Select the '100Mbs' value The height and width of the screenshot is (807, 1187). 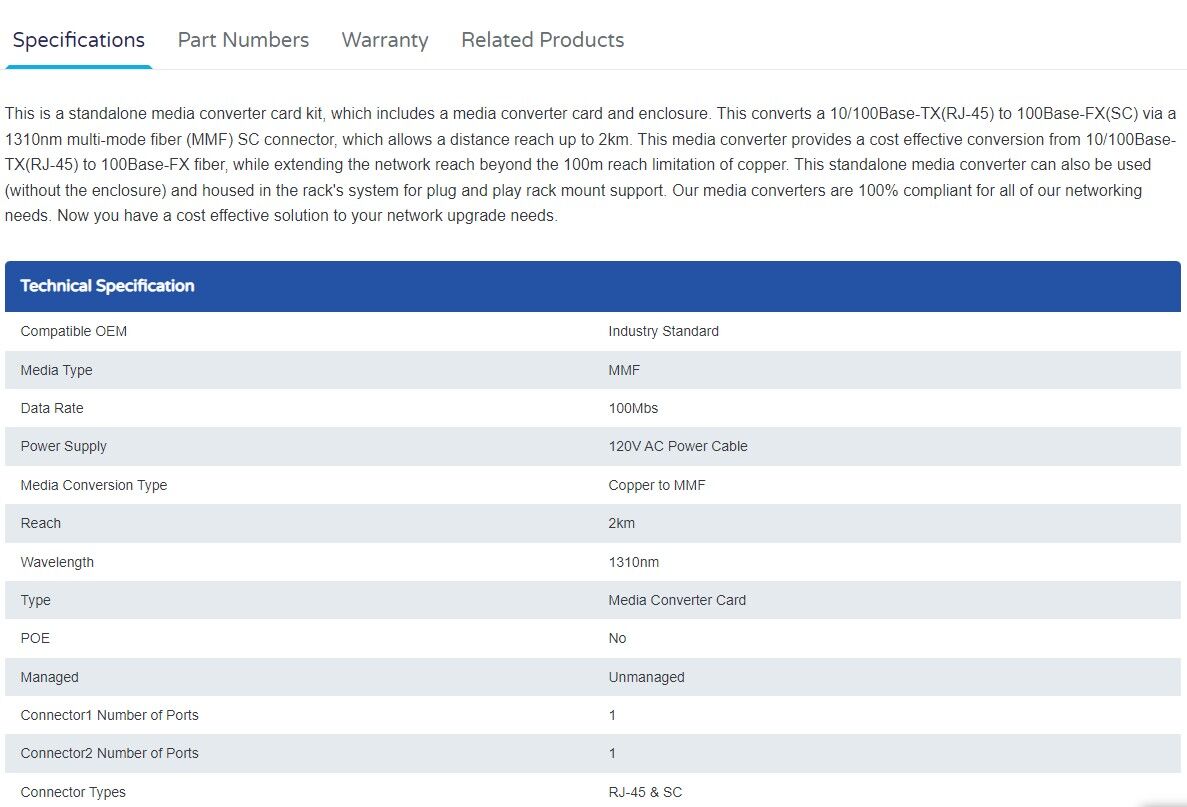[634, 408]
